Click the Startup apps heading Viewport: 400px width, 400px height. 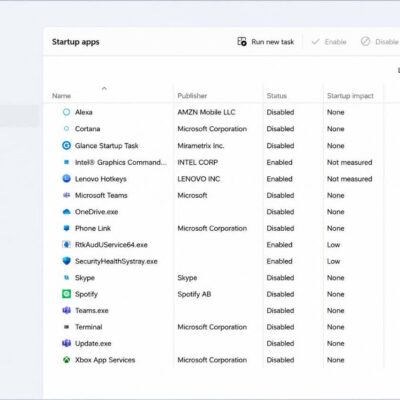[76, 42]
